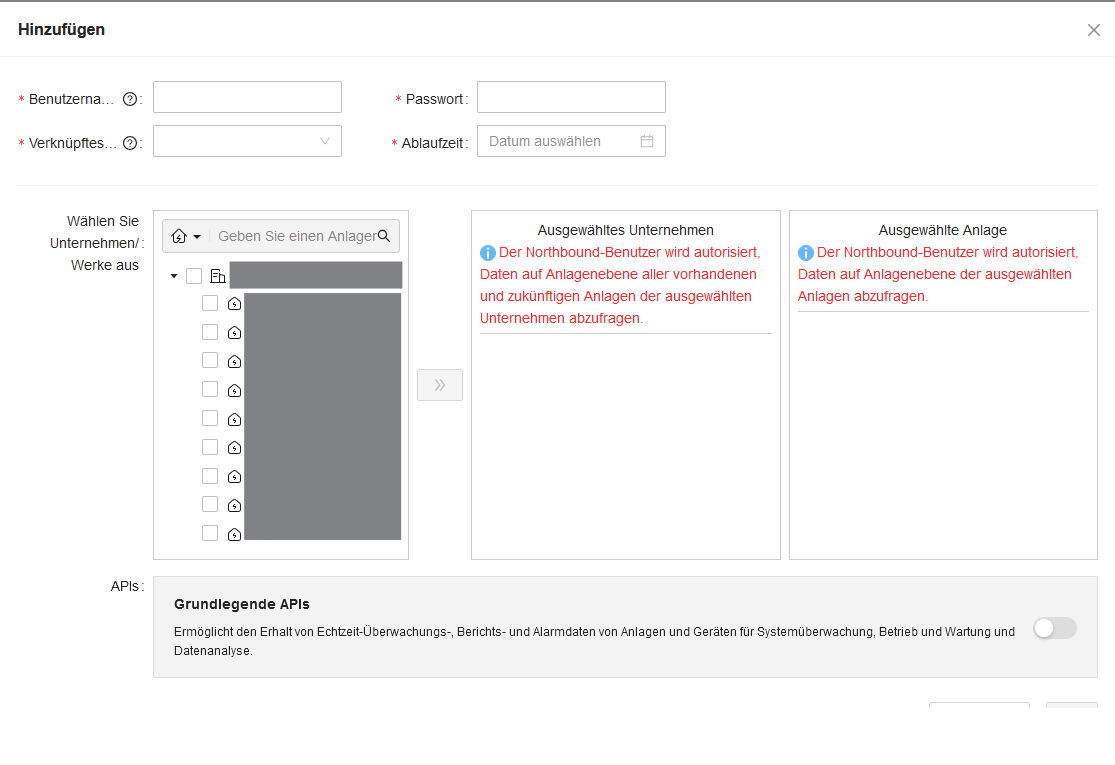
Task: Collapse the company tree node arrow
Action: pyautogui.click(x=174, y=276)
